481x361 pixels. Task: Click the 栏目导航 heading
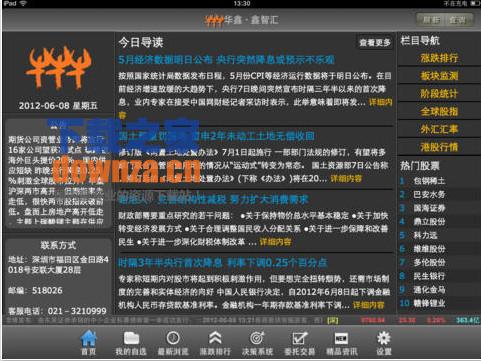[x=420, y=41]
